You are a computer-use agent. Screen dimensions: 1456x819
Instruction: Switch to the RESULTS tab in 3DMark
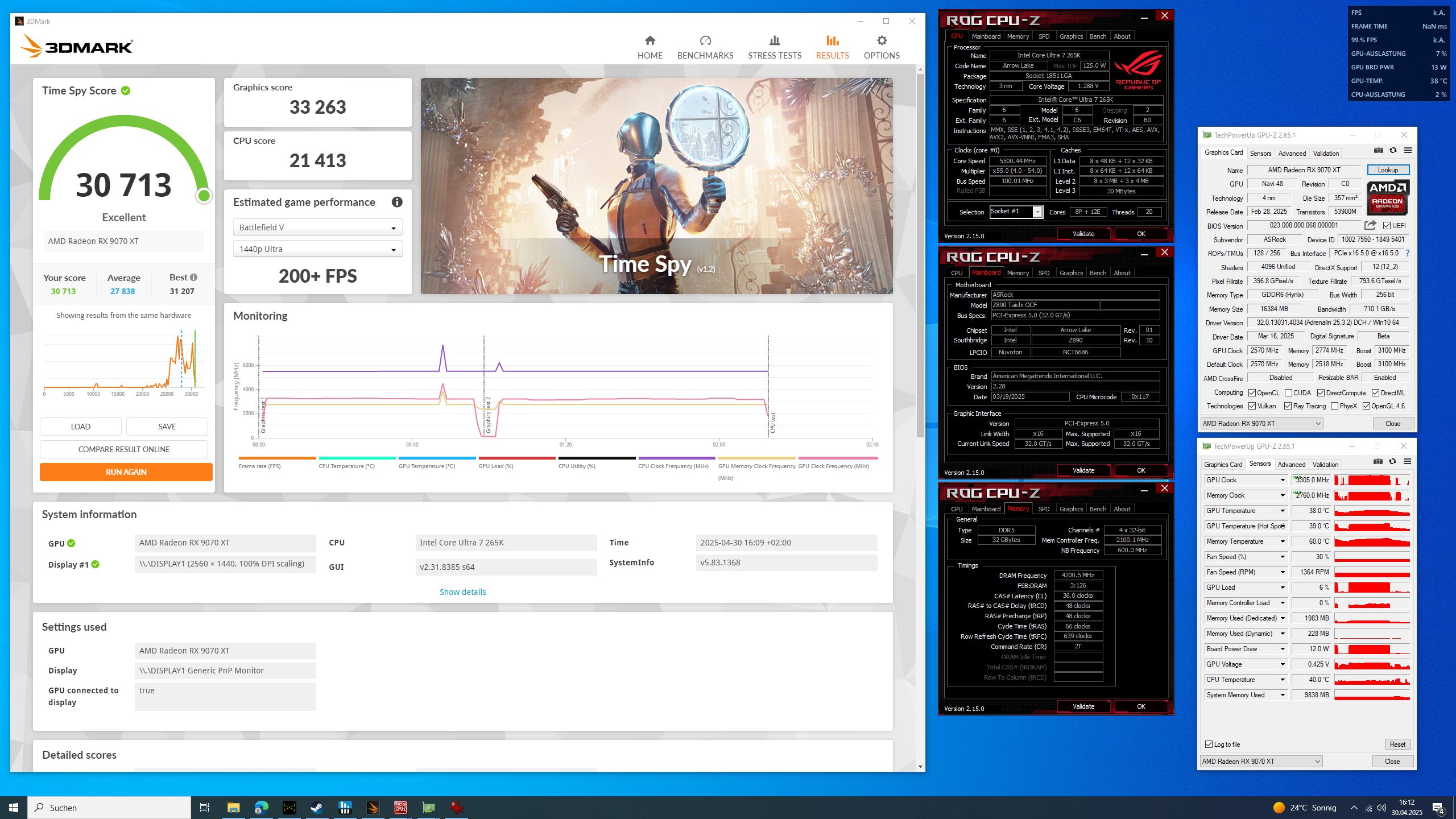832,47
